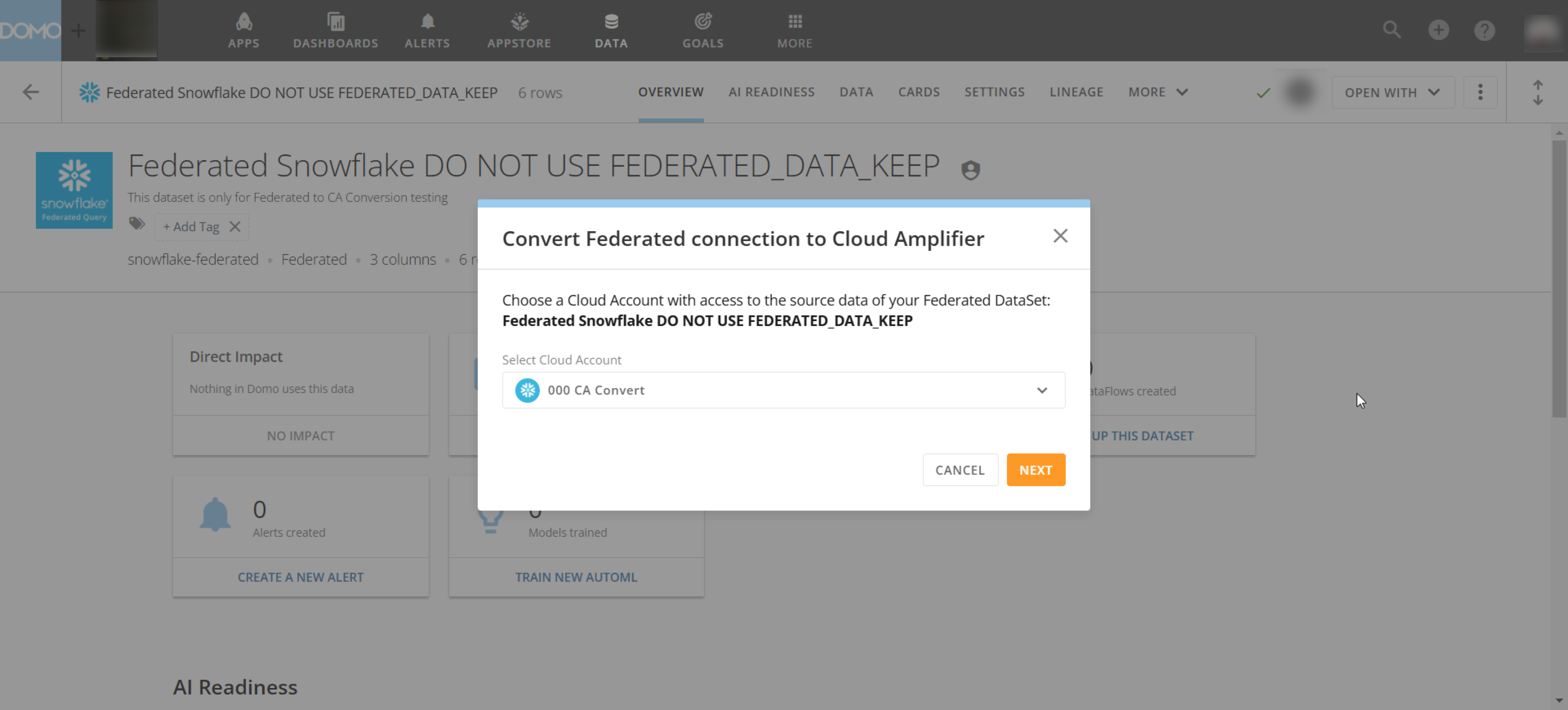Switch to the AI Readiness tab
Screen dimensions: 1568x710
point(771,92)
